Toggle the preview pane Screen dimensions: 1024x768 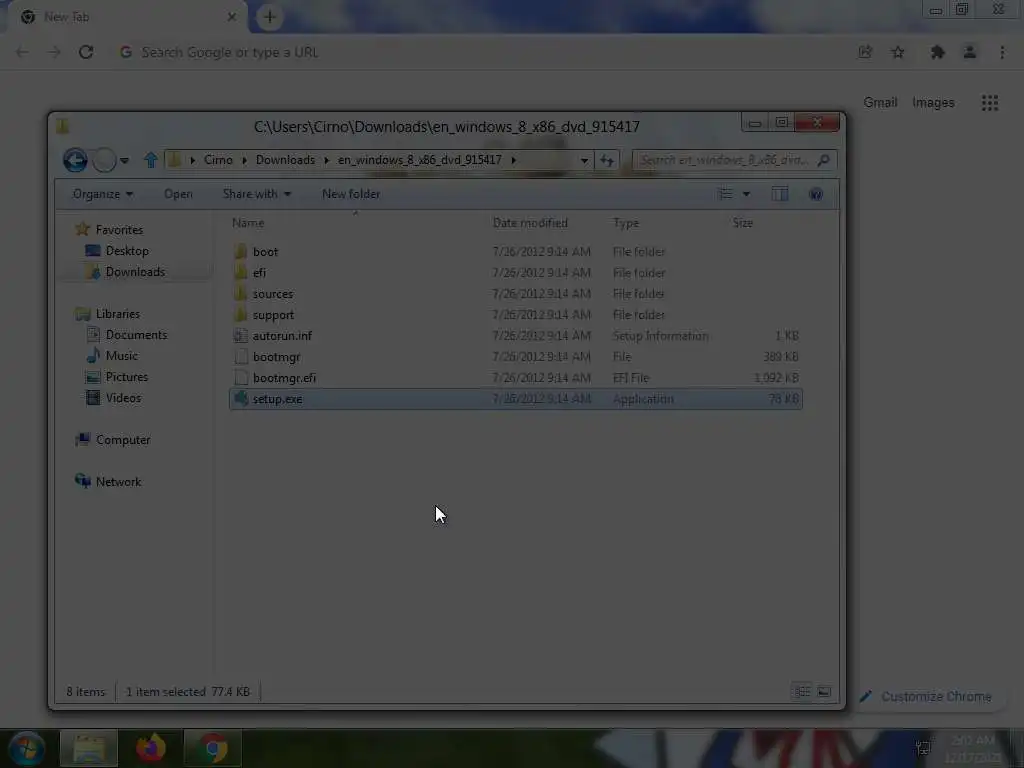point(780,194)
